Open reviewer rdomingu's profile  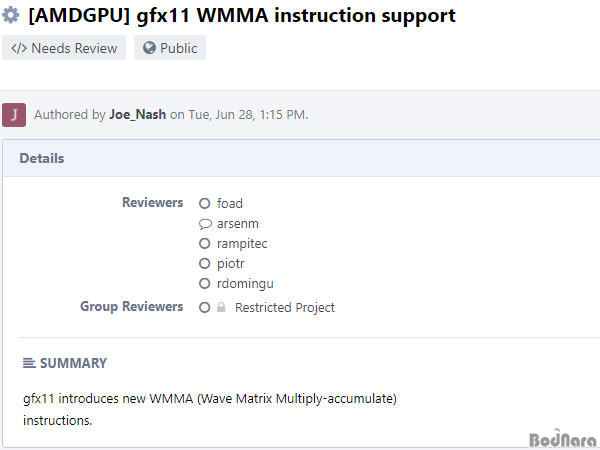pos(245,284)
